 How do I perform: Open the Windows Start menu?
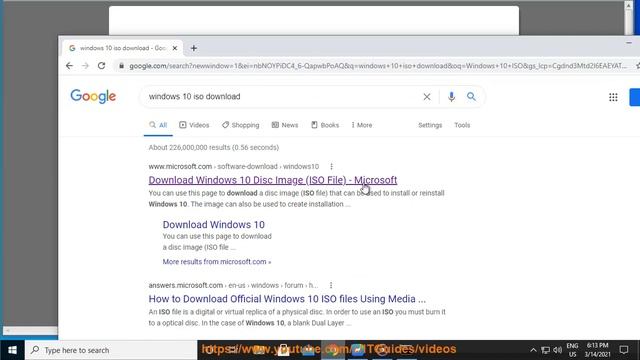[x=12, y=350]
